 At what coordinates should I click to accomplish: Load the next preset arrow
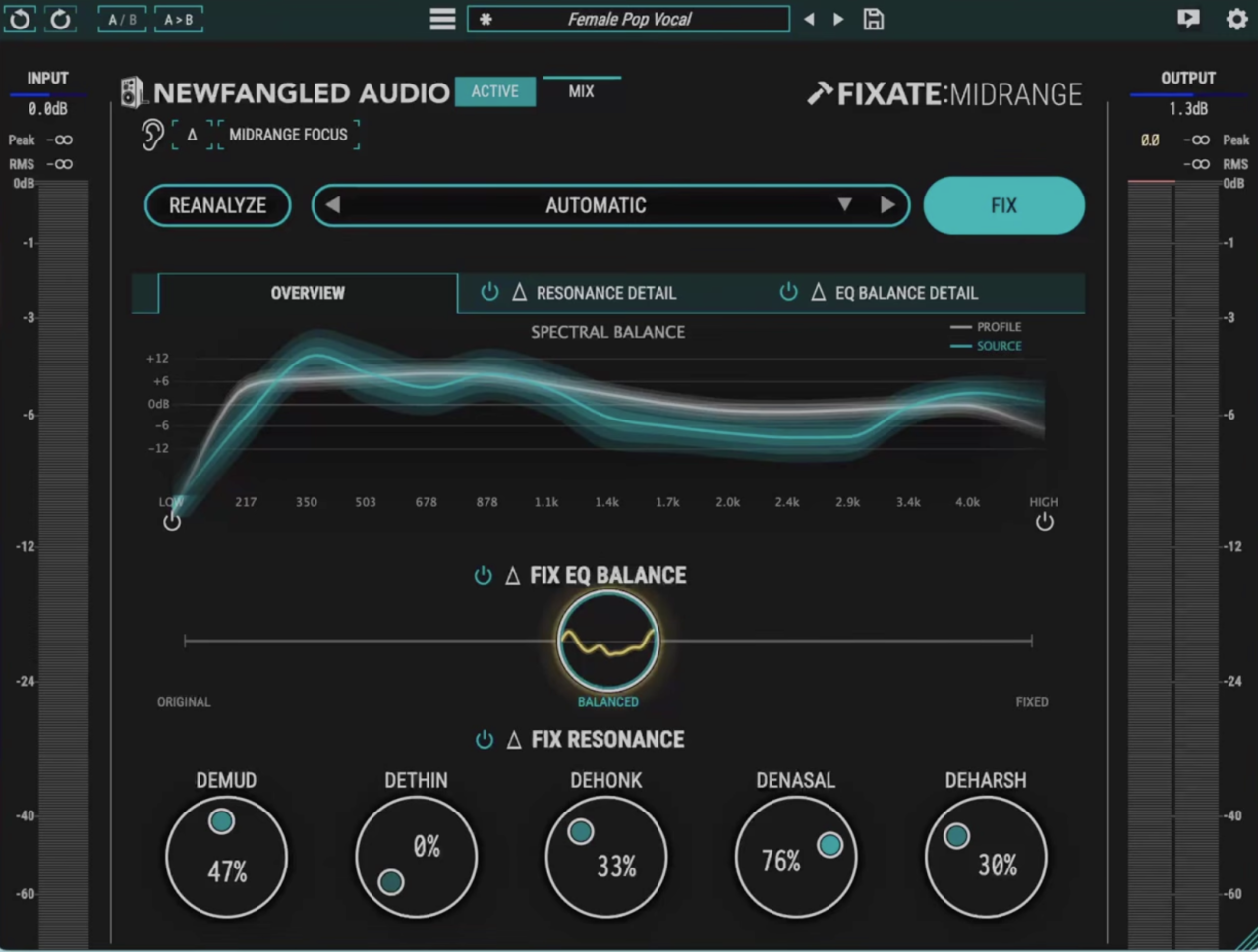[838, 19]
